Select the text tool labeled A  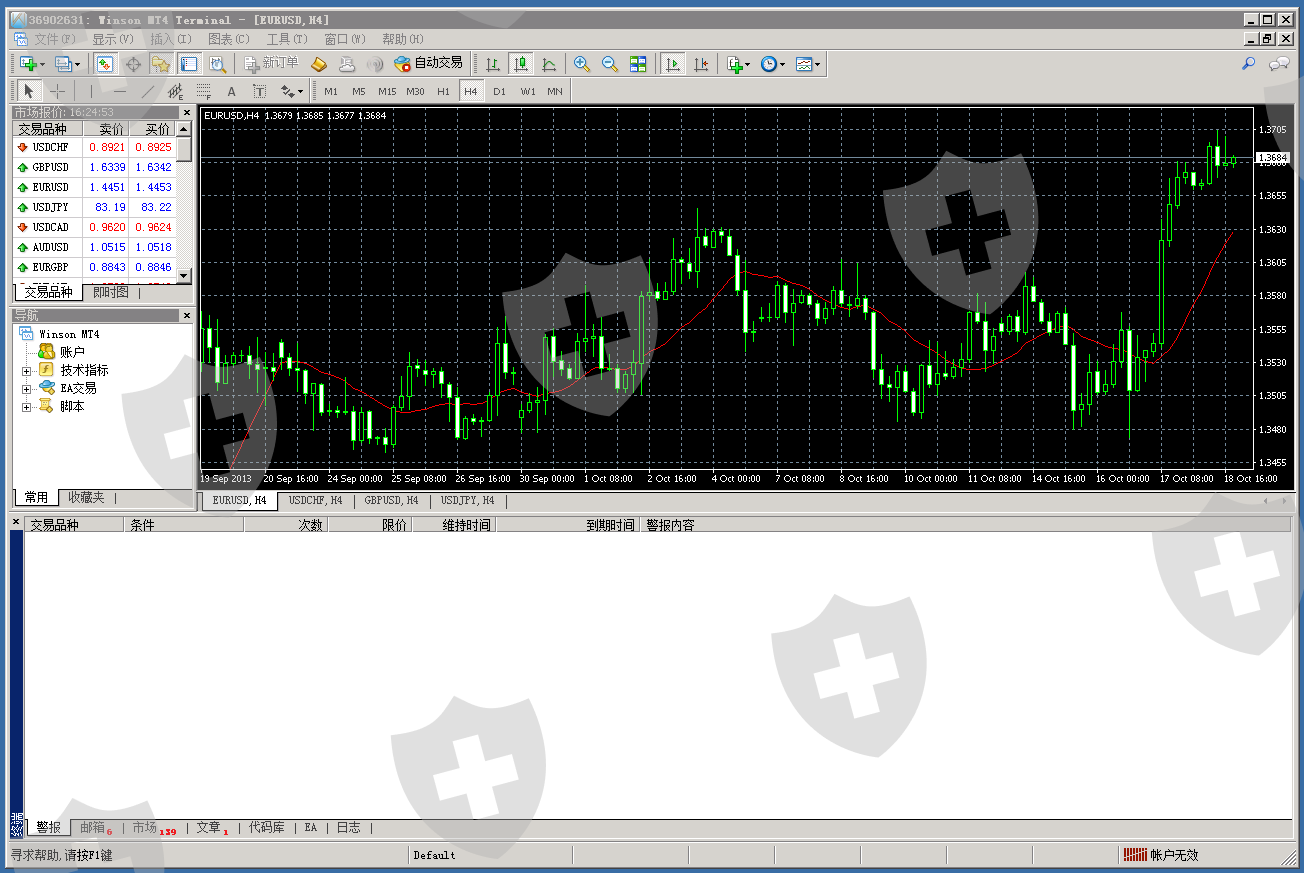[x=232, y=91]
